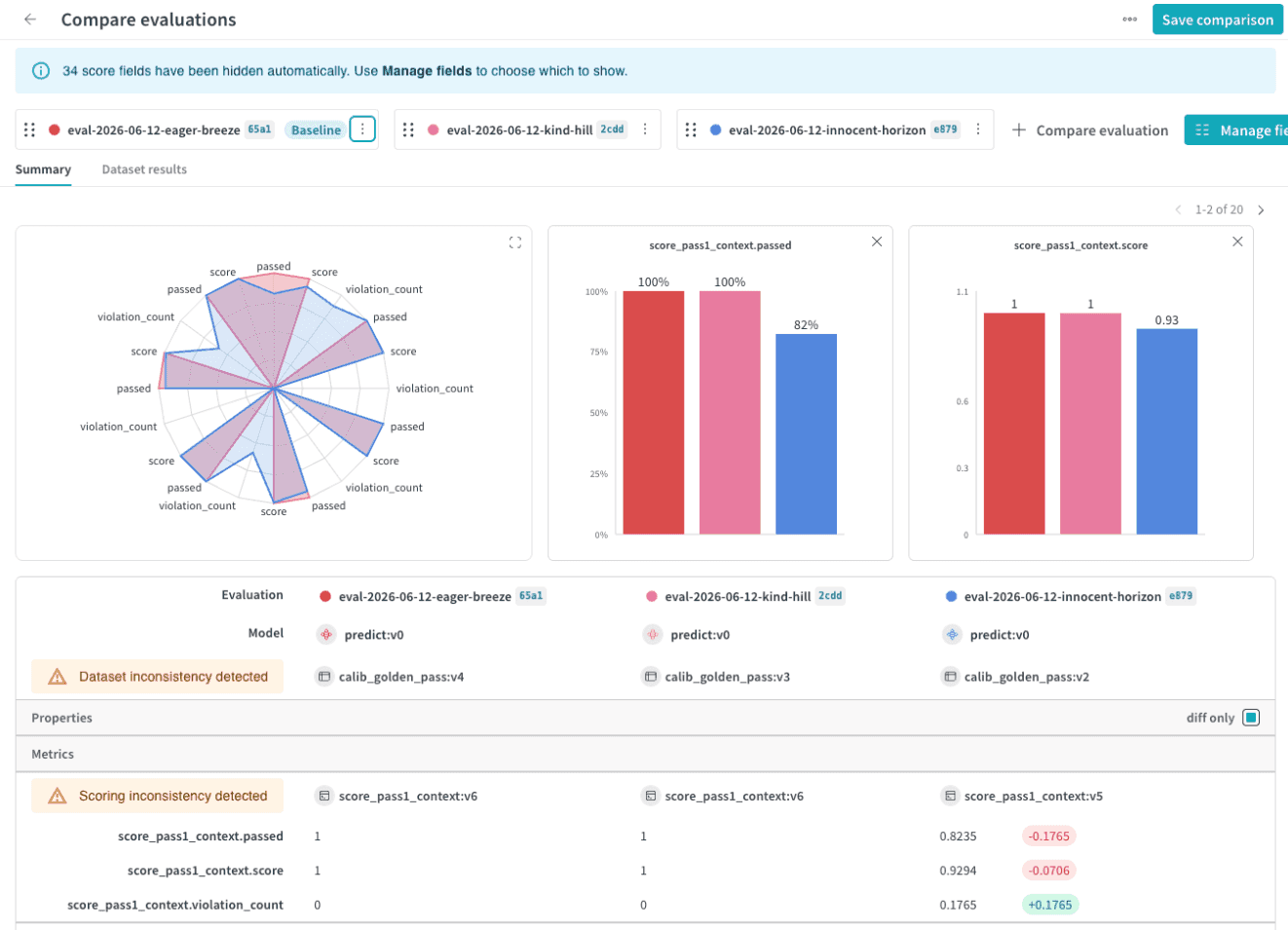The image size is (1288, 930).
Task: Click scorer icon for kind-hill score_pass1_context:v6
Action: [x=651, y=796]
